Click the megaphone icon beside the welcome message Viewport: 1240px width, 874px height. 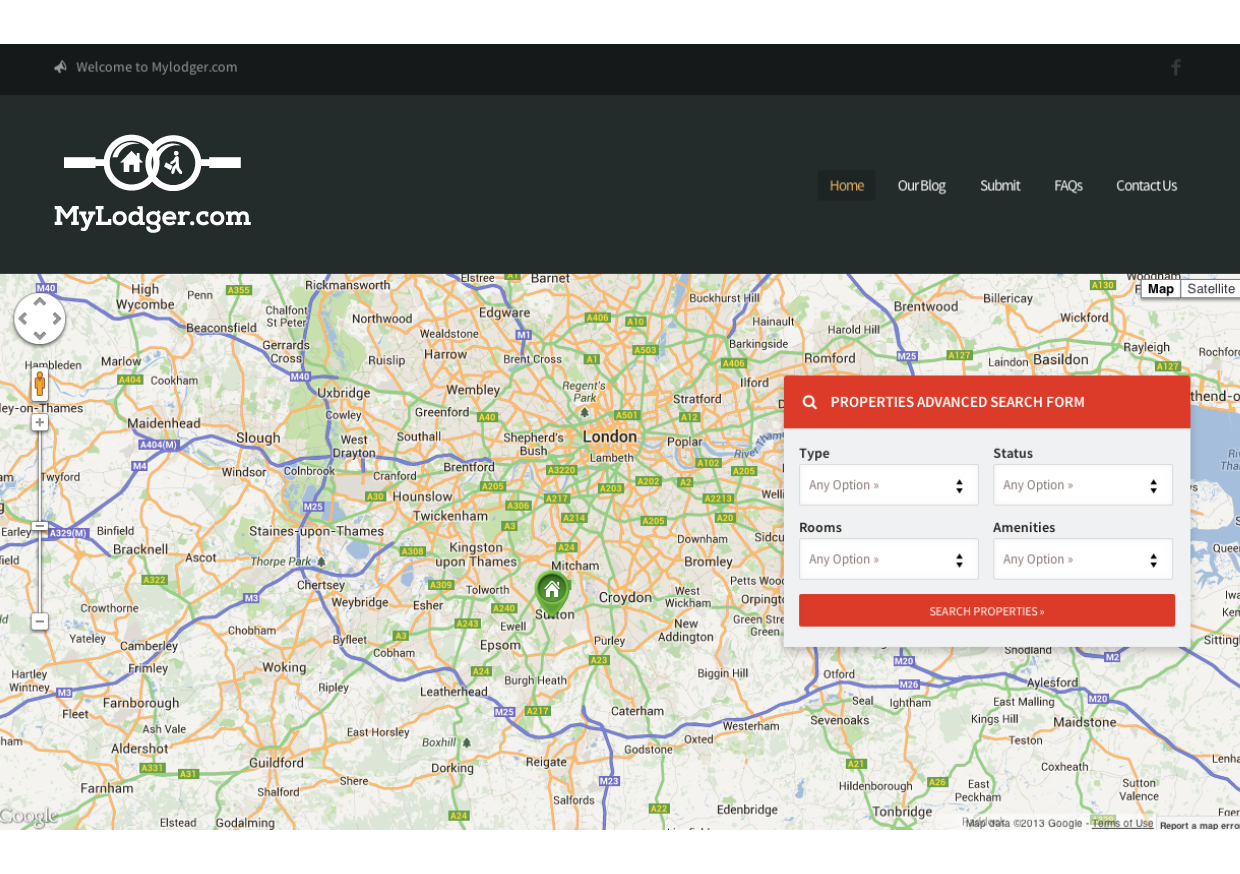click(x=61, y=67)
